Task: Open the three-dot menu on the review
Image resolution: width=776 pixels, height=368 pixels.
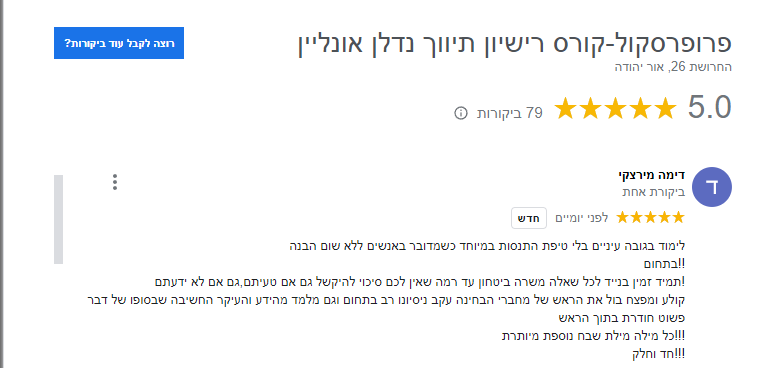Action: [115, 182]
